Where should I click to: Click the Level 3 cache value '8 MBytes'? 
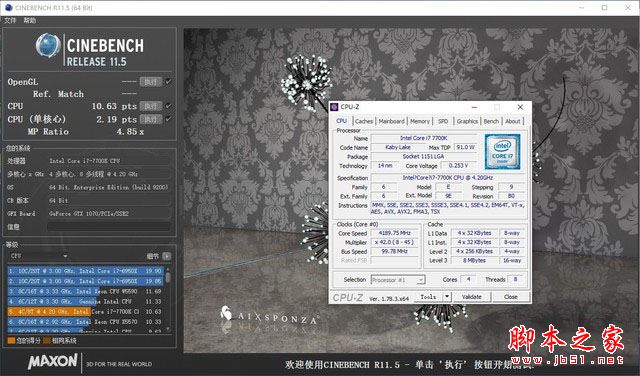(474, 260)
